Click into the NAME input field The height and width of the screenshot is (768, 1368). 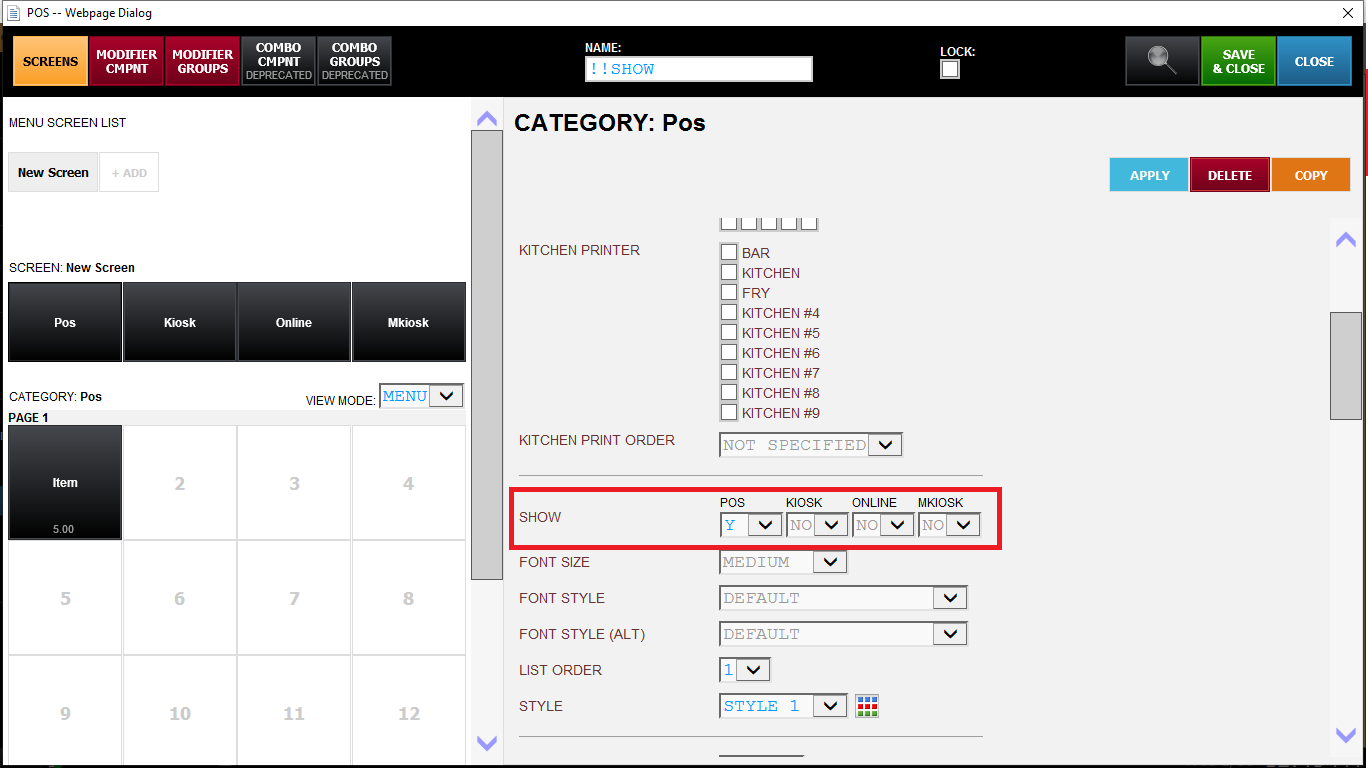(x=698, y=69)
